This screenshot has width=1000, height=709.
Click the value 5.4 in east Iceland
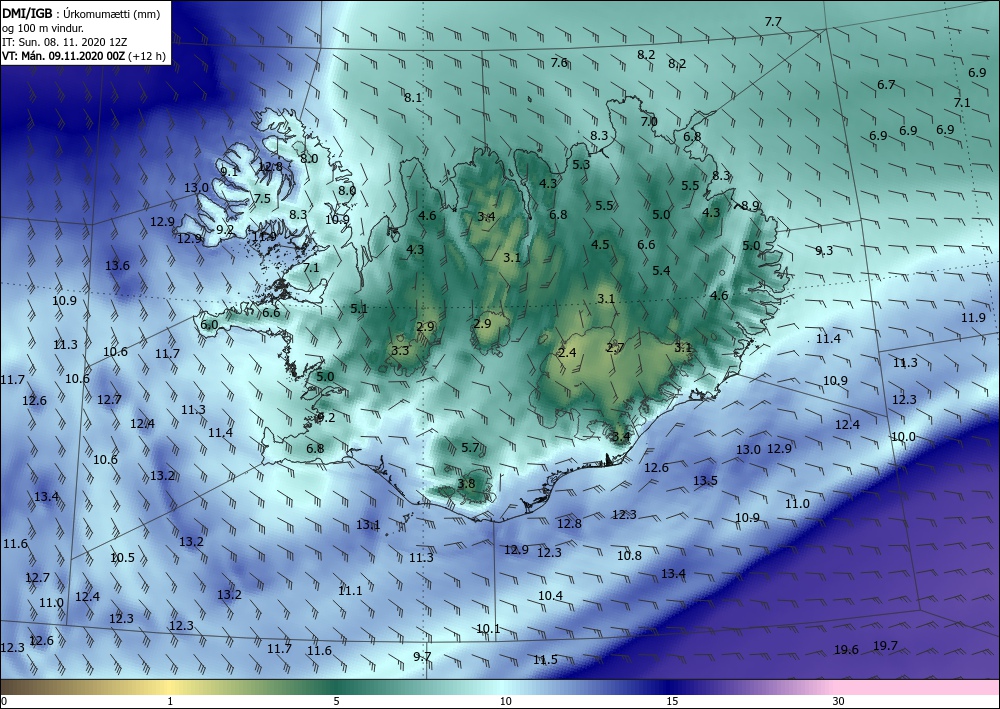click(661, 270)
